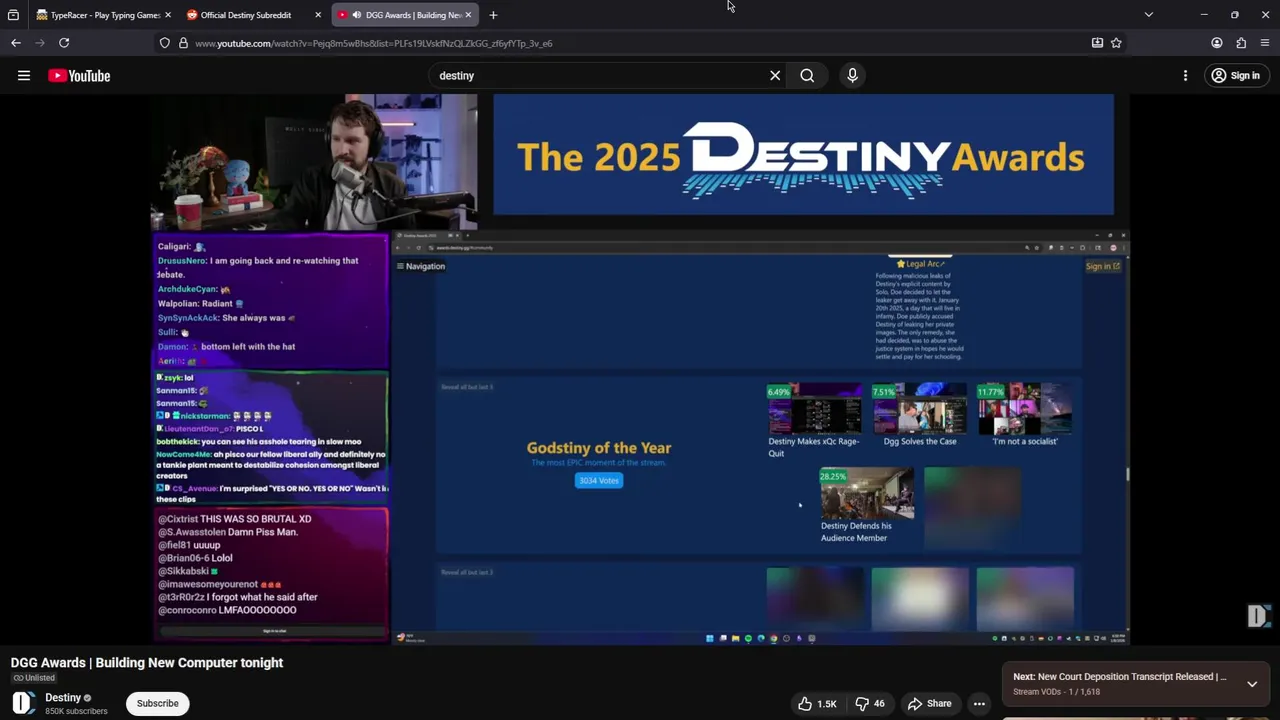
Task: Click the Dgg Solves the Case thumbnail
Action: coord(920,409)
